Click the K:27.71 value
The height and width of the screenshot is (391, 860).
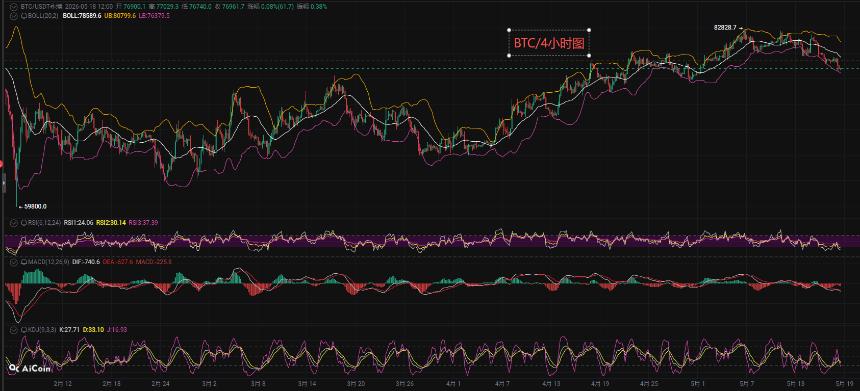70,330
